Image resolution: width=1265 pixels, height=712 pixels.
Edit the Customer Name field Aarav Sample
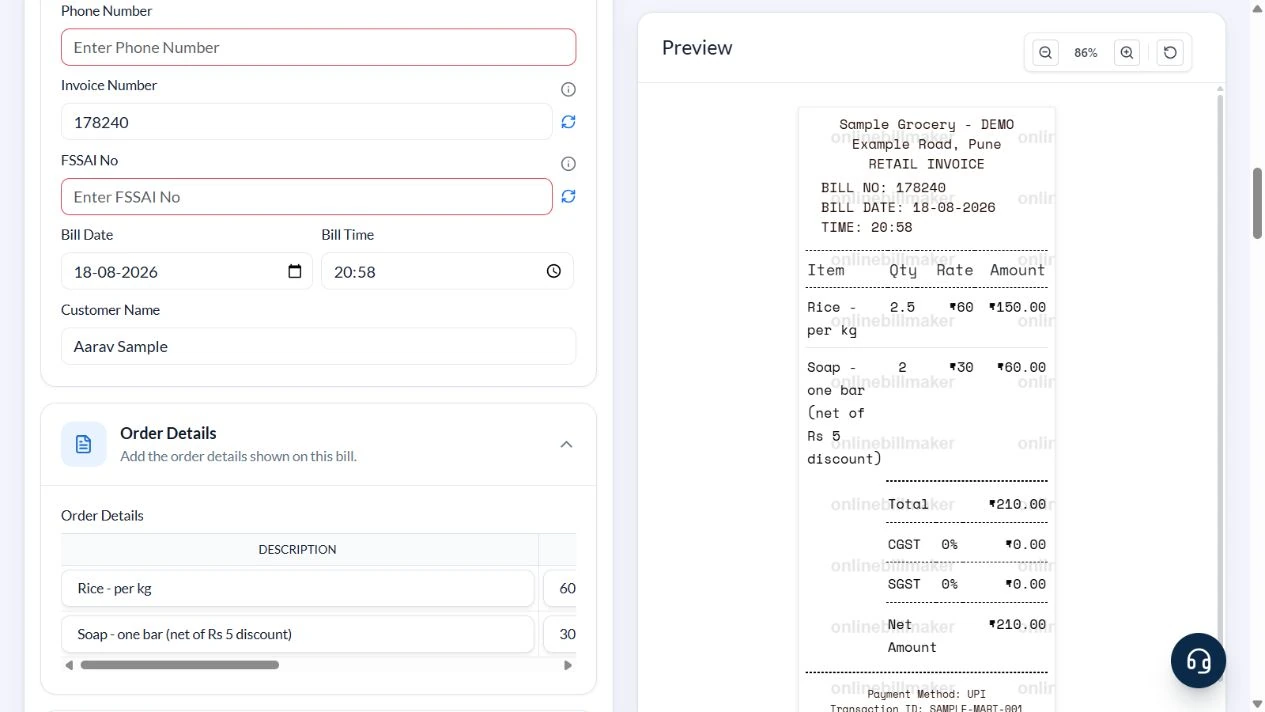(x=318, y=346)
